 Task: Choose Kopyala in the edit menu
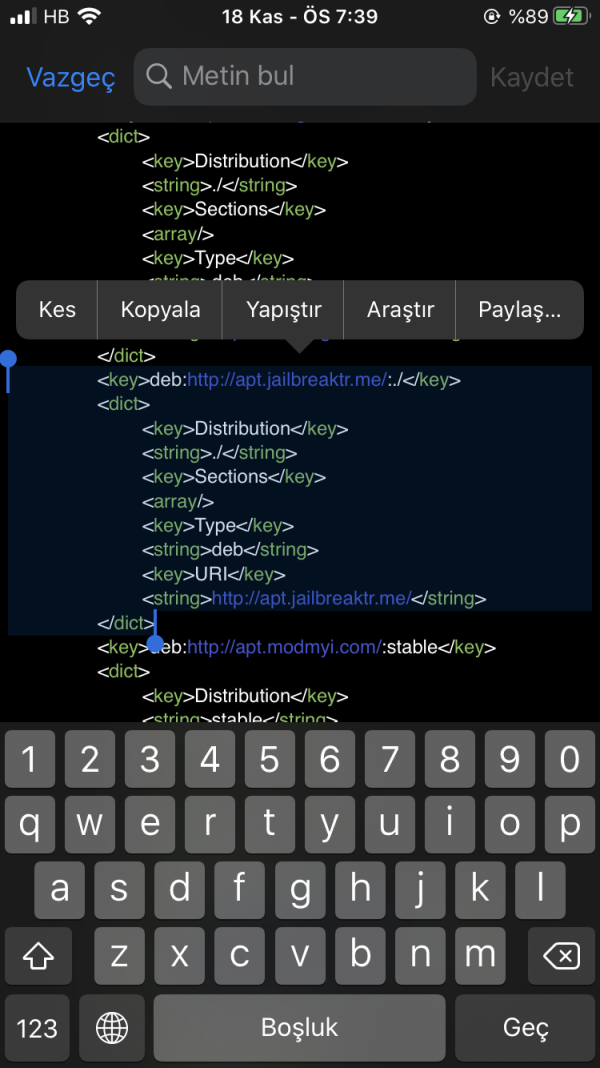pyautogui.click(x=160, y=309)
